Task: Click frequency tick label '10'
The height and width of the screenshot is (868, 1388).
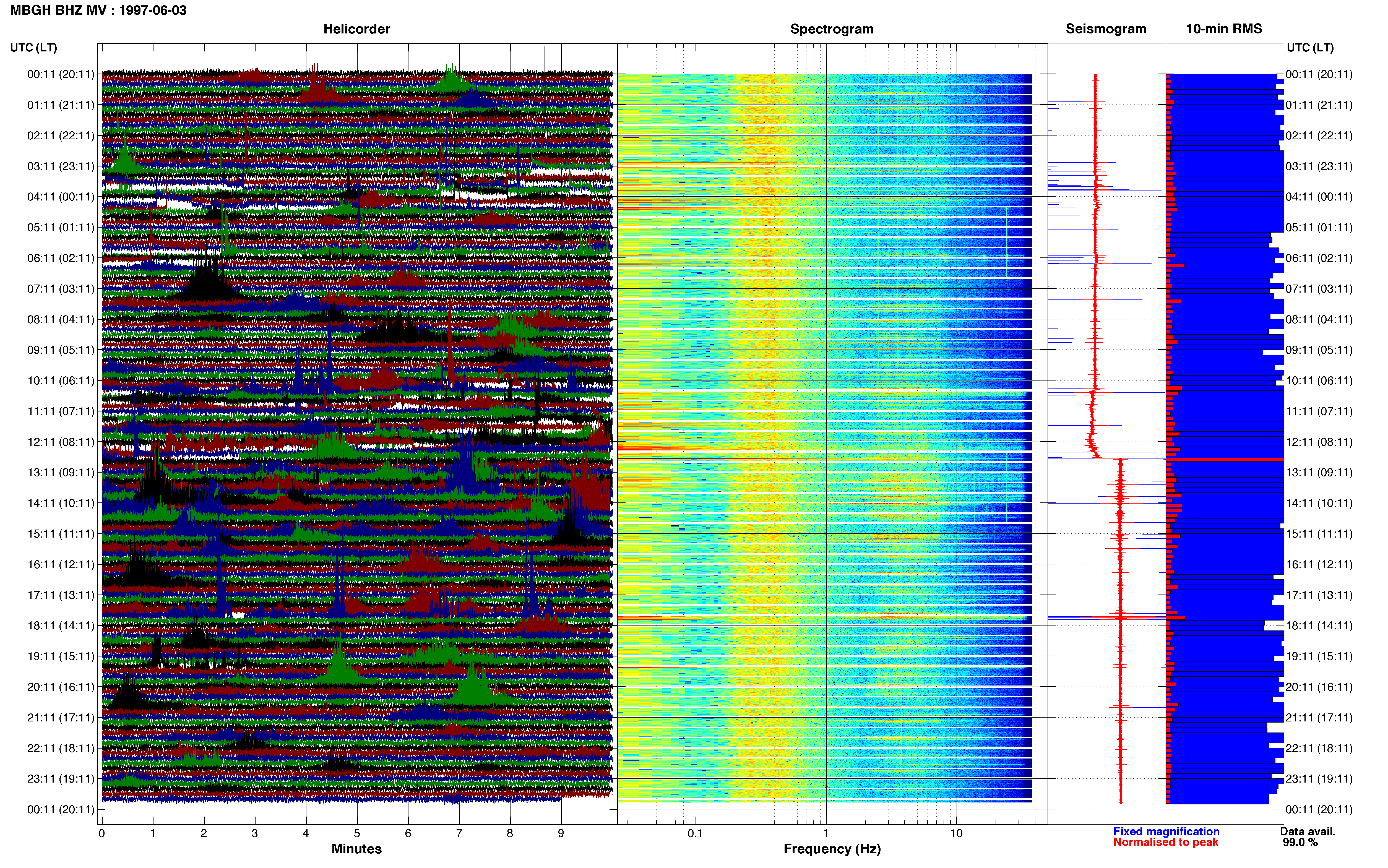Action: pyautogui.click(x=956, y=833)
